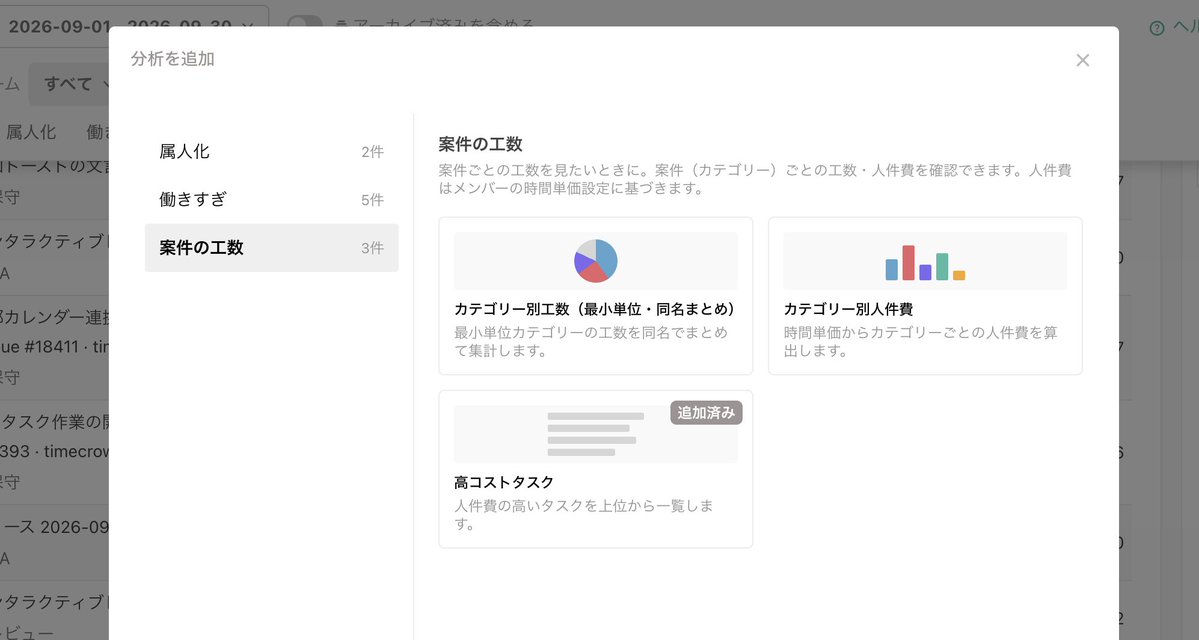Click the 2件 count next to 属人化

tap(372, 152)
